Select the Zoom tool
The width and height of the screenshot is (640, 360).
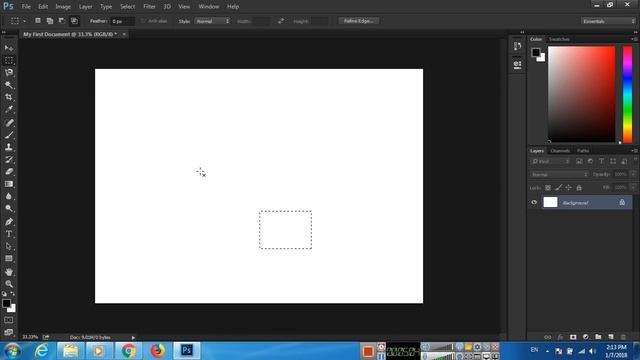coord(9,284)
